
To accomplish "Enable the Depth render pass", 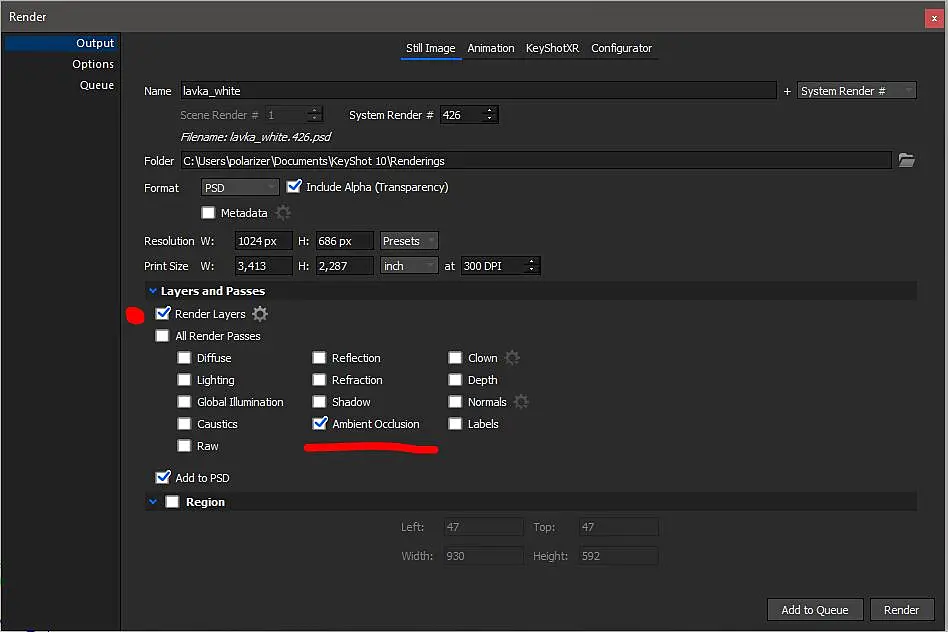I will coord(455,380).
